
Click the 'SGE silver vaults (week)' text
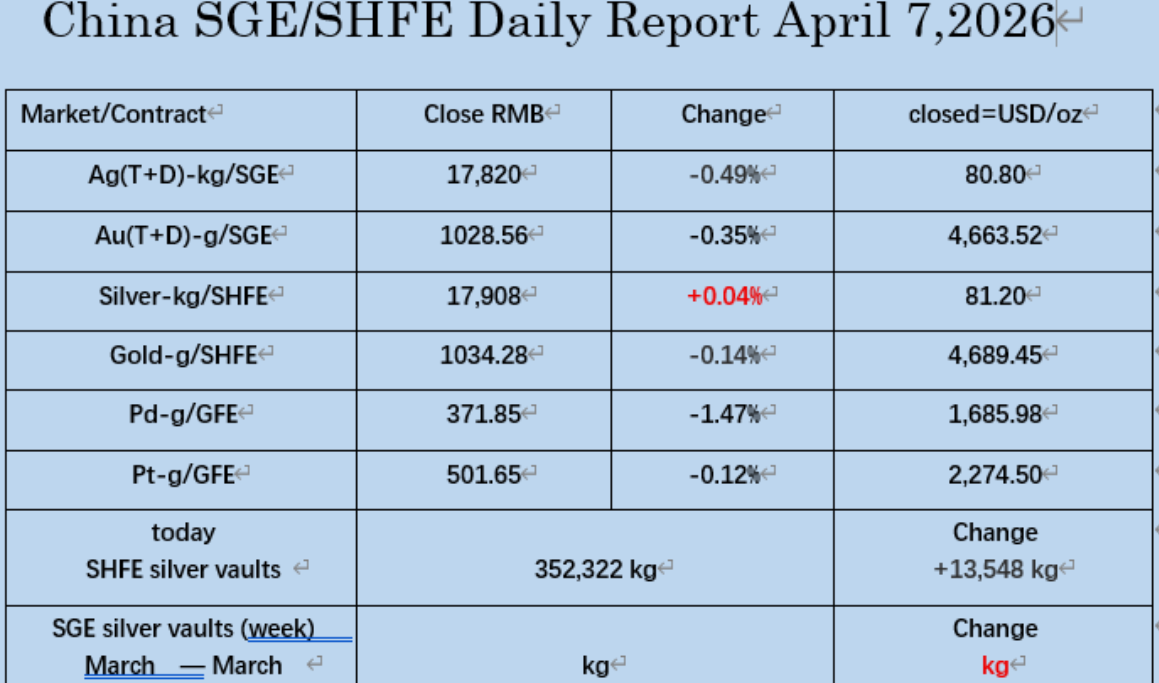[183, 629]
